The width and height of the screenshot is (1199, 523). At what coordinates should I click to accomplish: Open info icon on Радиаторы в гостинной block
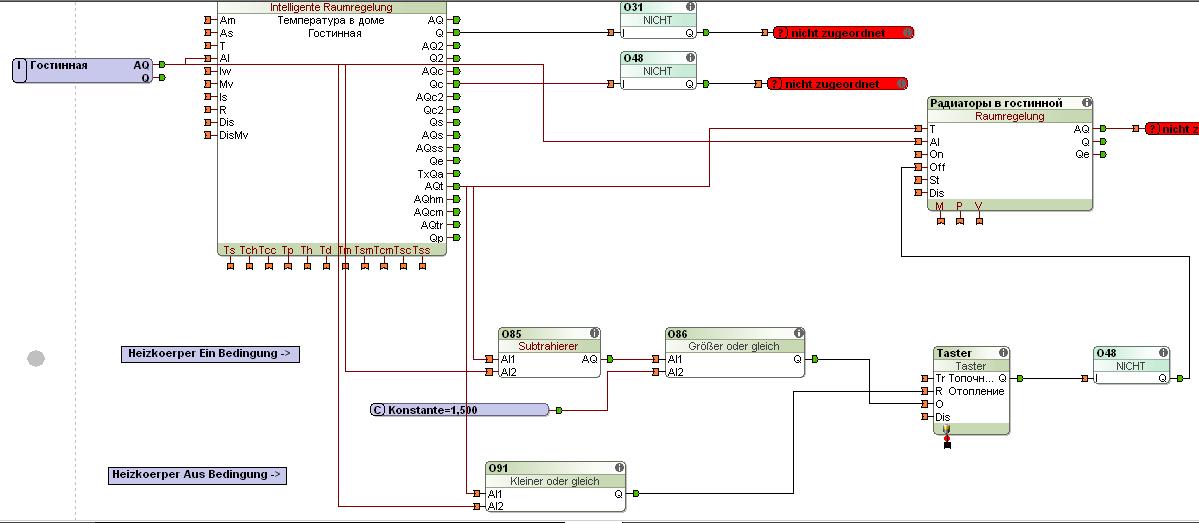[x=1087, y=102]
